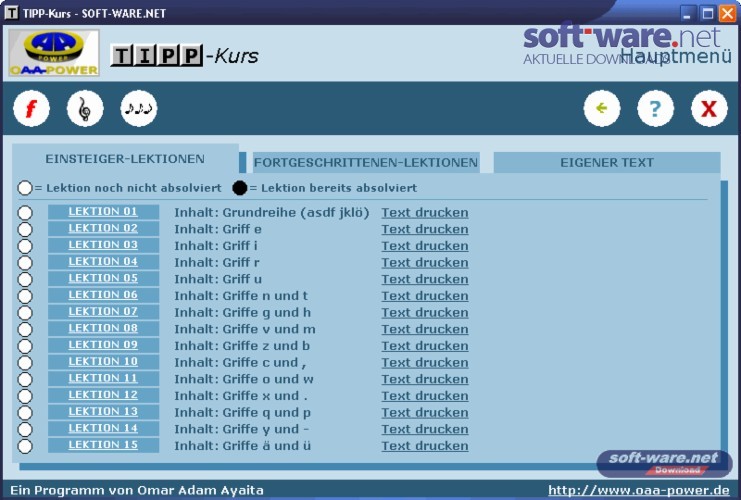Click 'Lektion bereits absolviert' legend text
This screenshot has height=500, width=741.
(339, 188)
